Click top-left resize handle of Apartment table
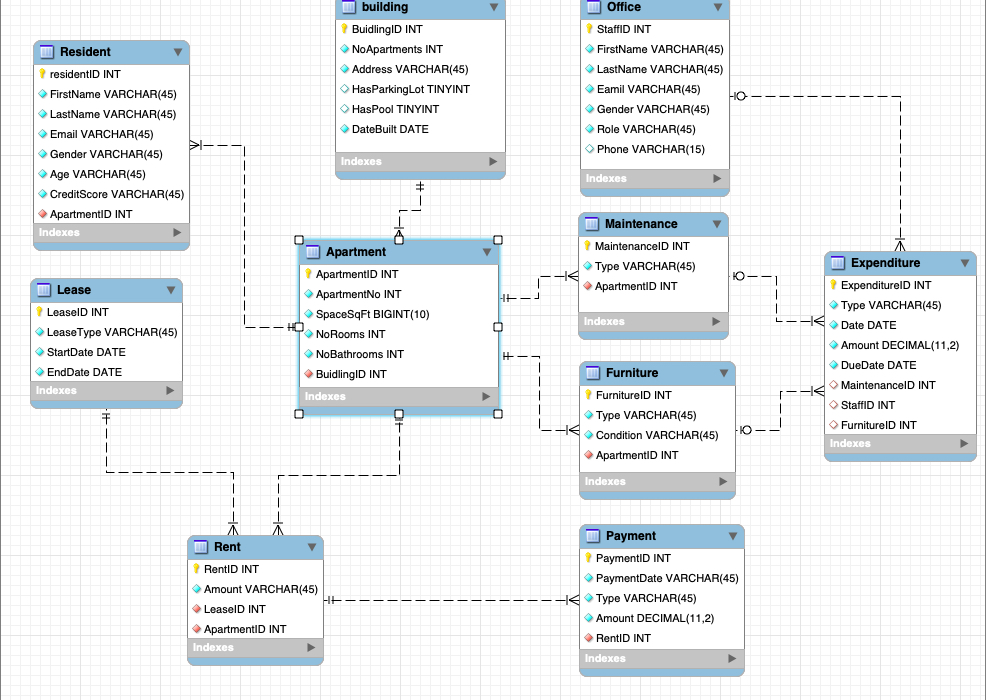Viewport: 986px width, 700px height. 299,240
